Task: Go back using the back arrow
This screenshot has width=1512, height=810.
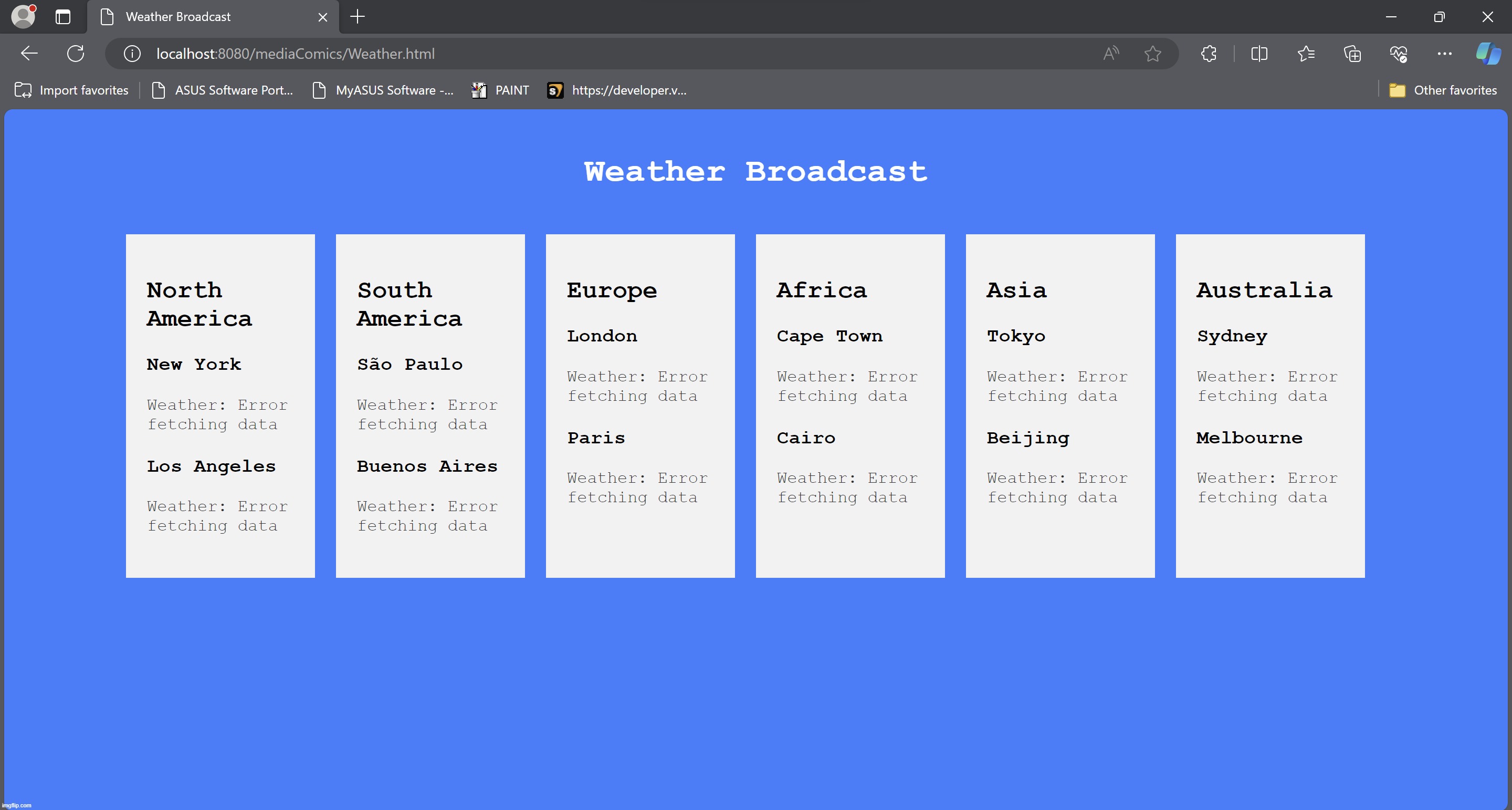Action: pyautogui.click(x=29, y=54)
